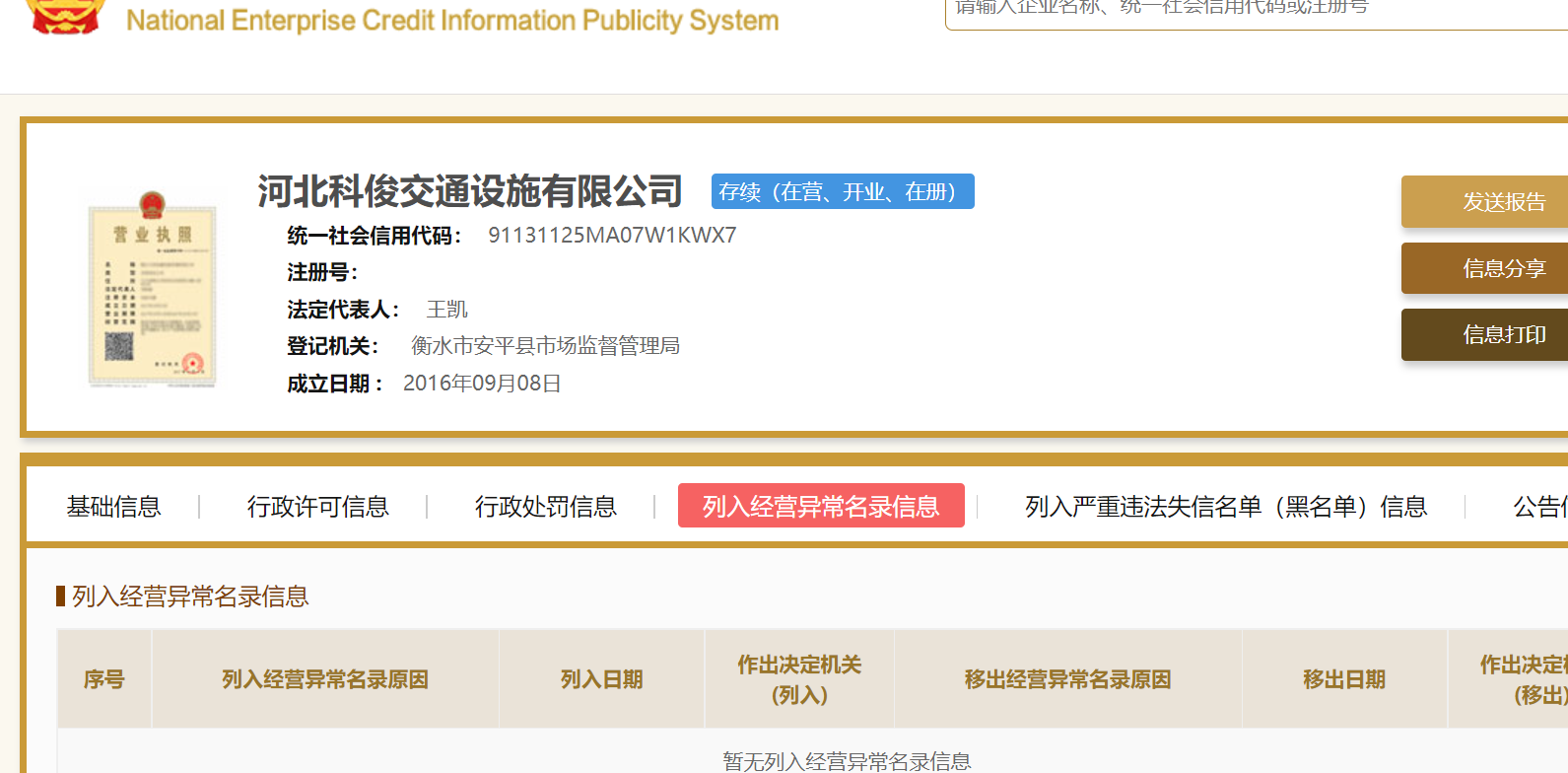
Task: Click the 作出决定机关(列入) column header
Action: pyautogui.click(x=799, y=679)
